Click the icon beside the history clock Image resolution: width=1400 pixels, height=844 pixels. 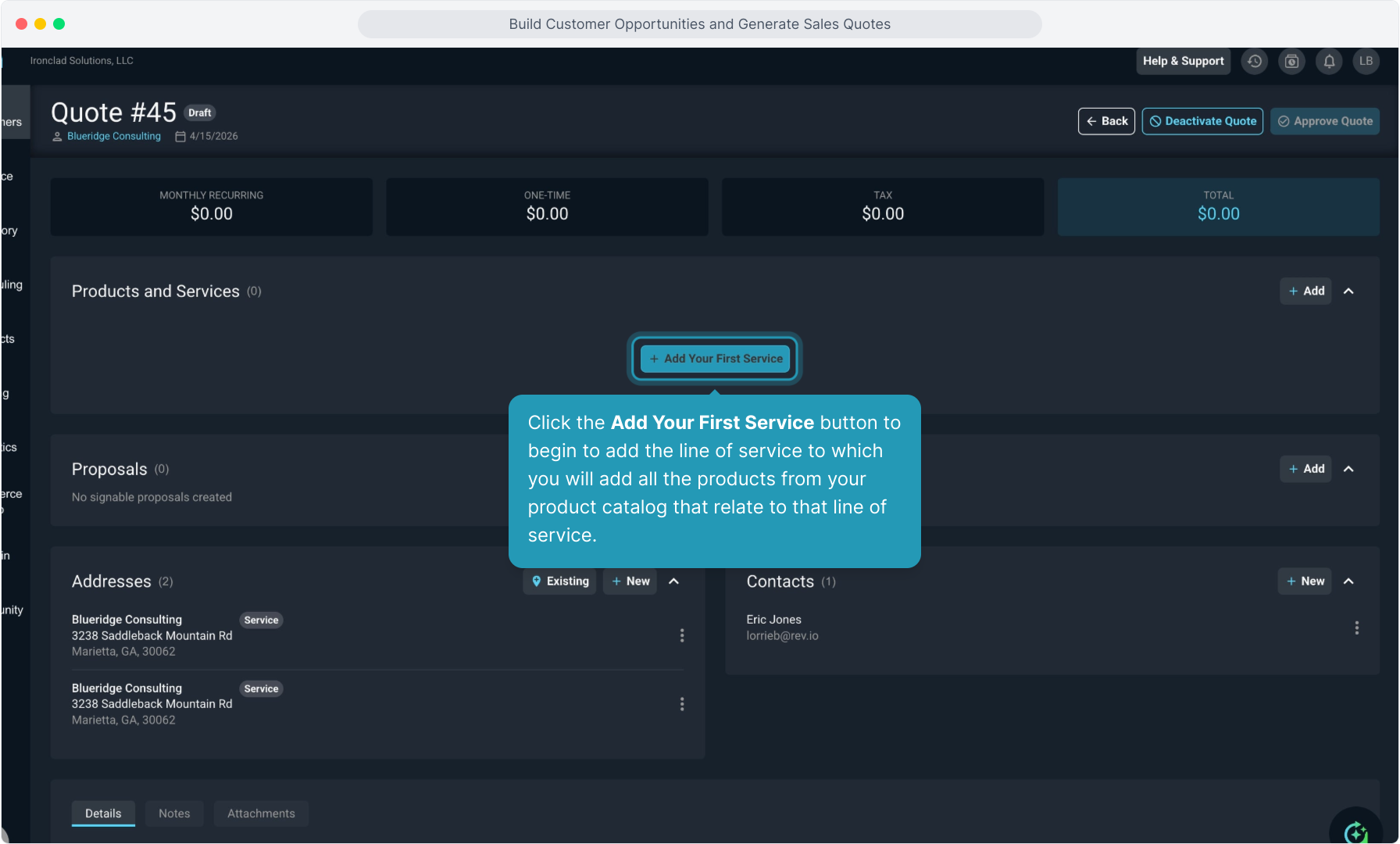pos(1292,61)
